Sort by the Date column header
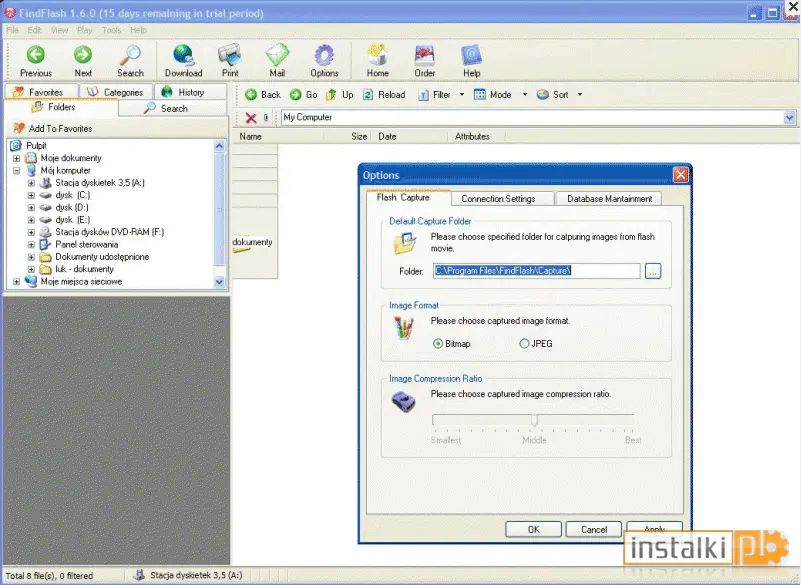This screenshot has height=585, width=801. pos(411,136)
